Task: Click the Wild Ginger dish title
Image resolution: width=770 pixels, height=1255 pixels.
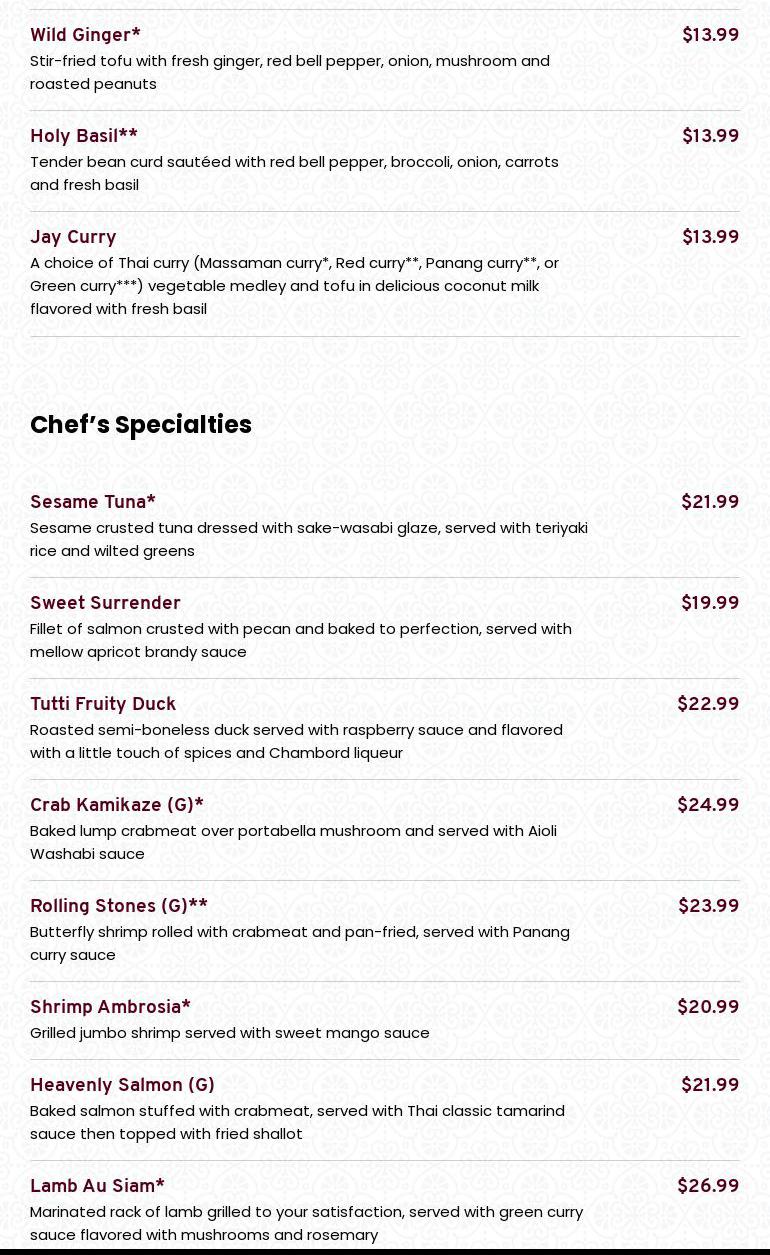Action: [85, 36]
